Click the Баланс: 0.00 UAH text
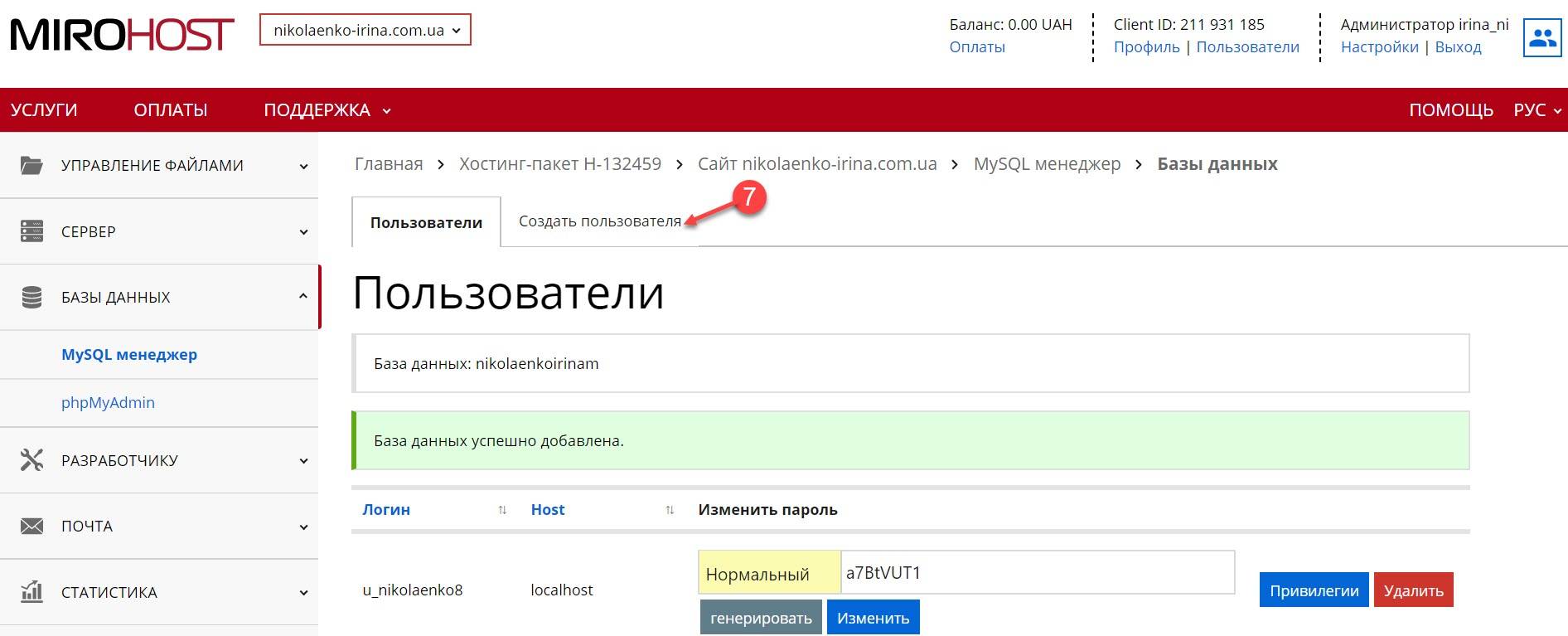 (x=1010, y=25)
